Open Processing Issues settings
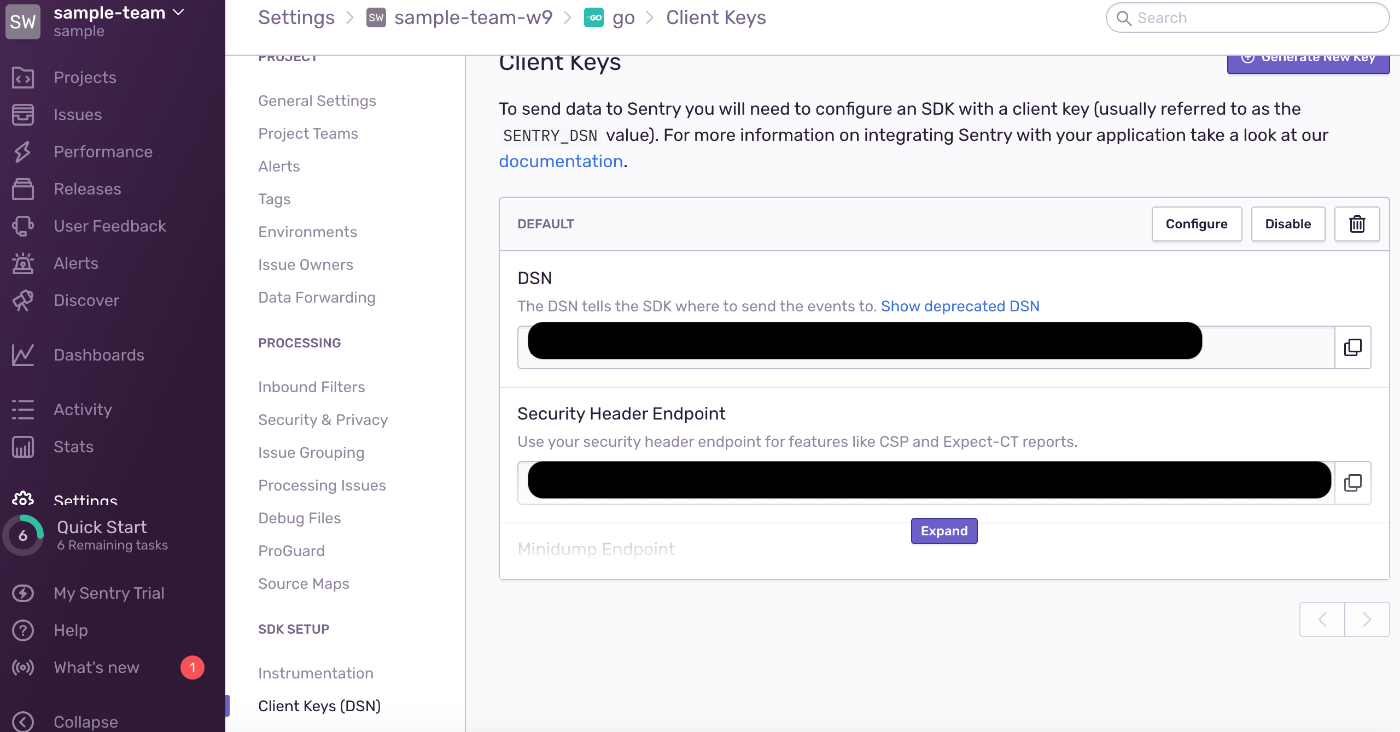Screen dimensions: 1400x732 [x=322, y=486]
